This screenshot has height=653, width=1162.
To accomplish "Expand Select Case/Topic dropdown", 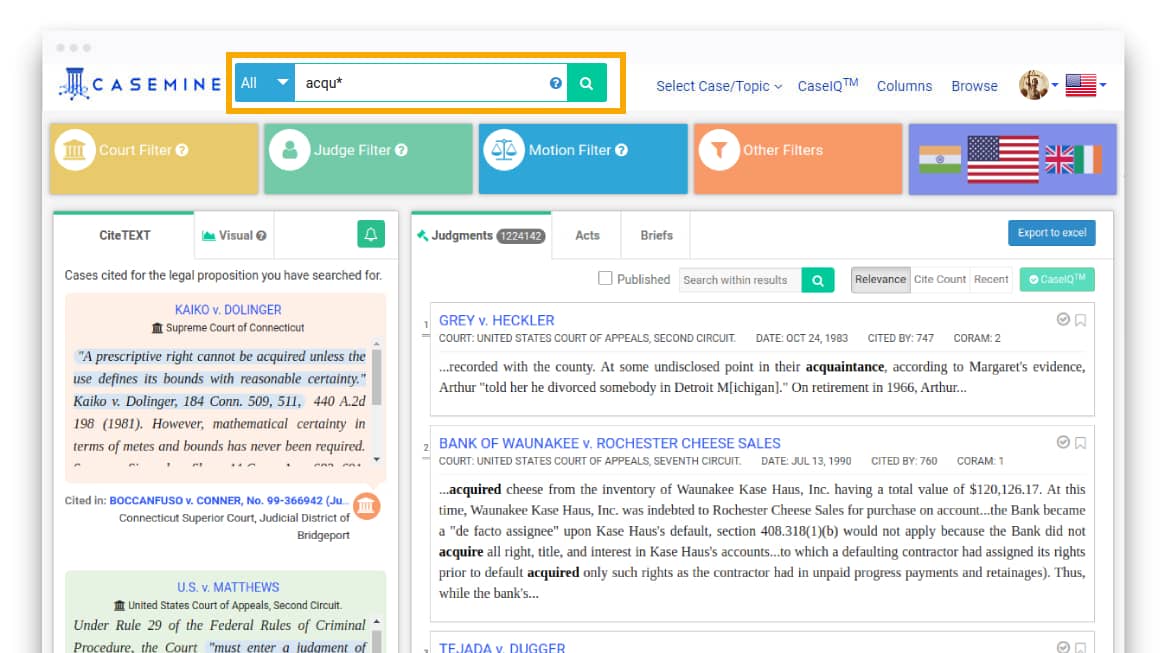I will click(719, 86).
